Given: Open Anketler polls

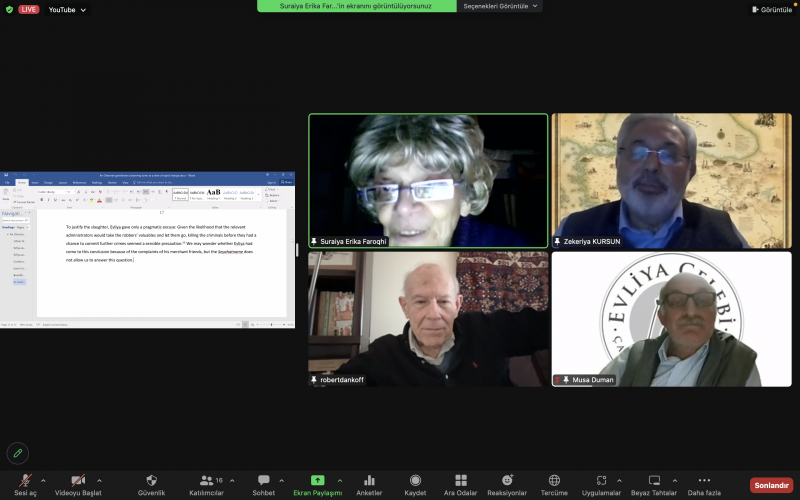Looking at the screenshot, I should pyautogui.click(x=369, y=481).
